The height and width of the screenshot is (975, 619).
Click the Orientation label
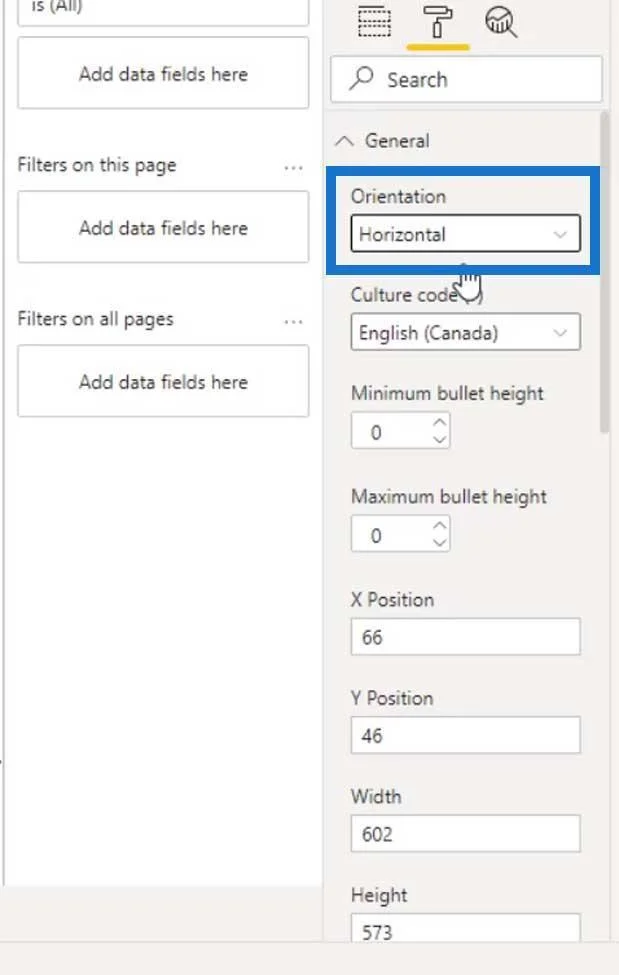(x=398, y=196)
